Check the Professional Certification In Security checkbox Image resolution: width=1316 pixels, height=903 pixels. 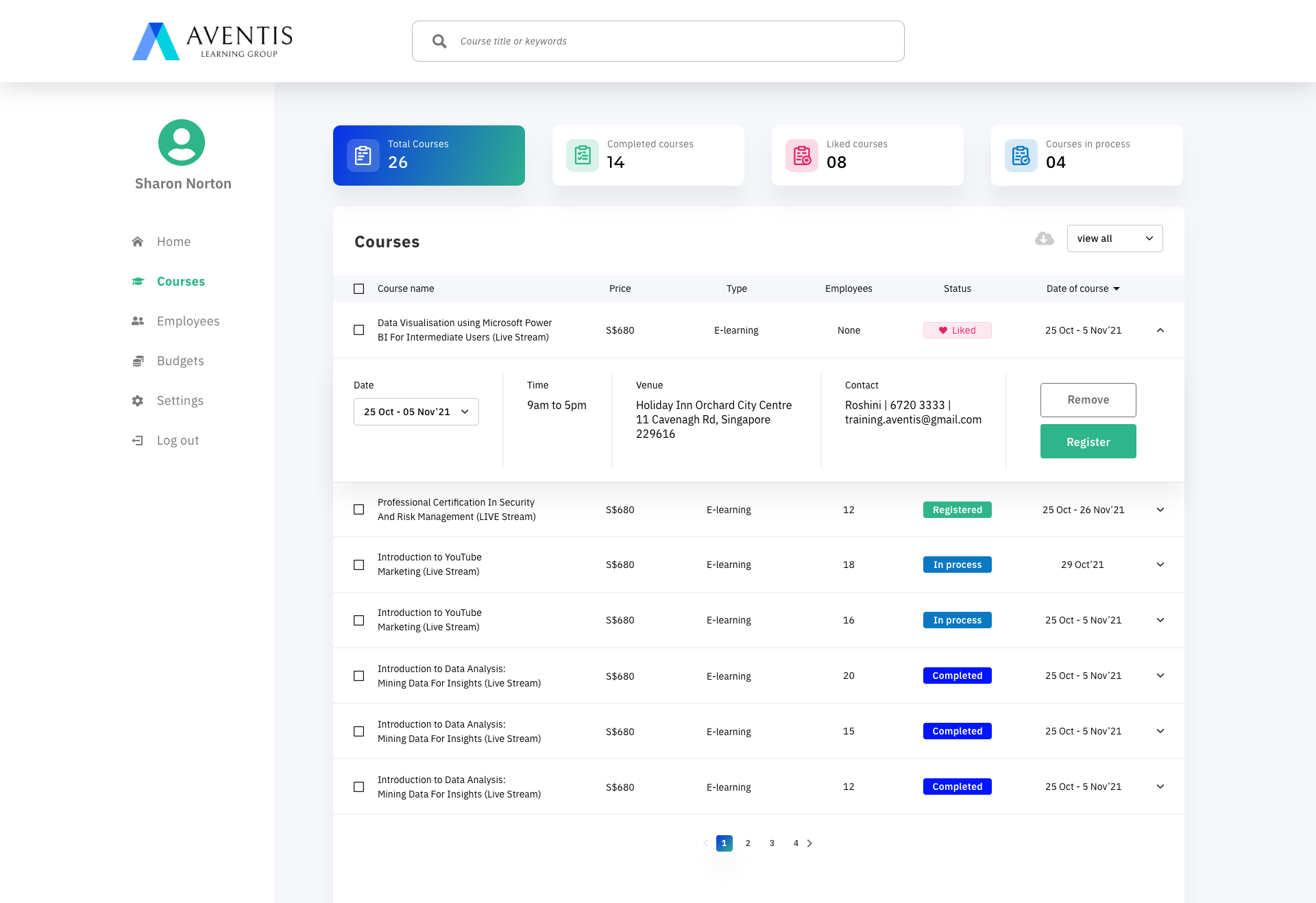coord(358,510)
